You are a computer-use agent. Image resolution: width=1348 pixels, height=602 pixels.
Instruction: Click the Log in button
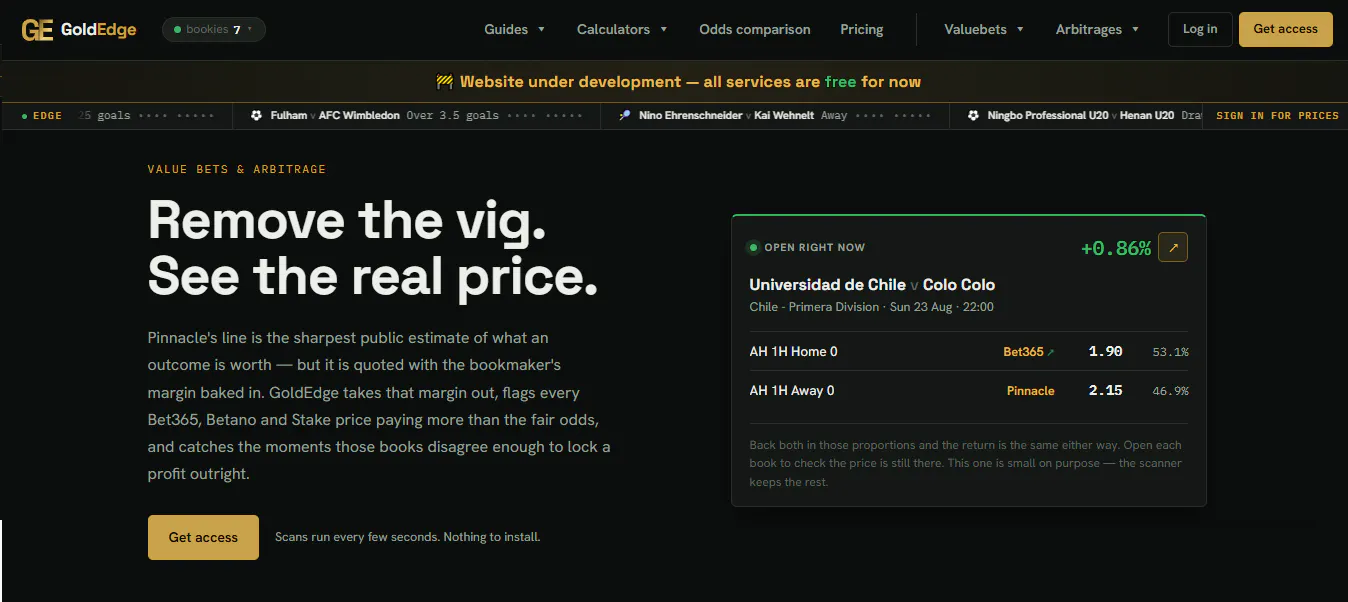pyautogui.click(x=1200, y=29)
